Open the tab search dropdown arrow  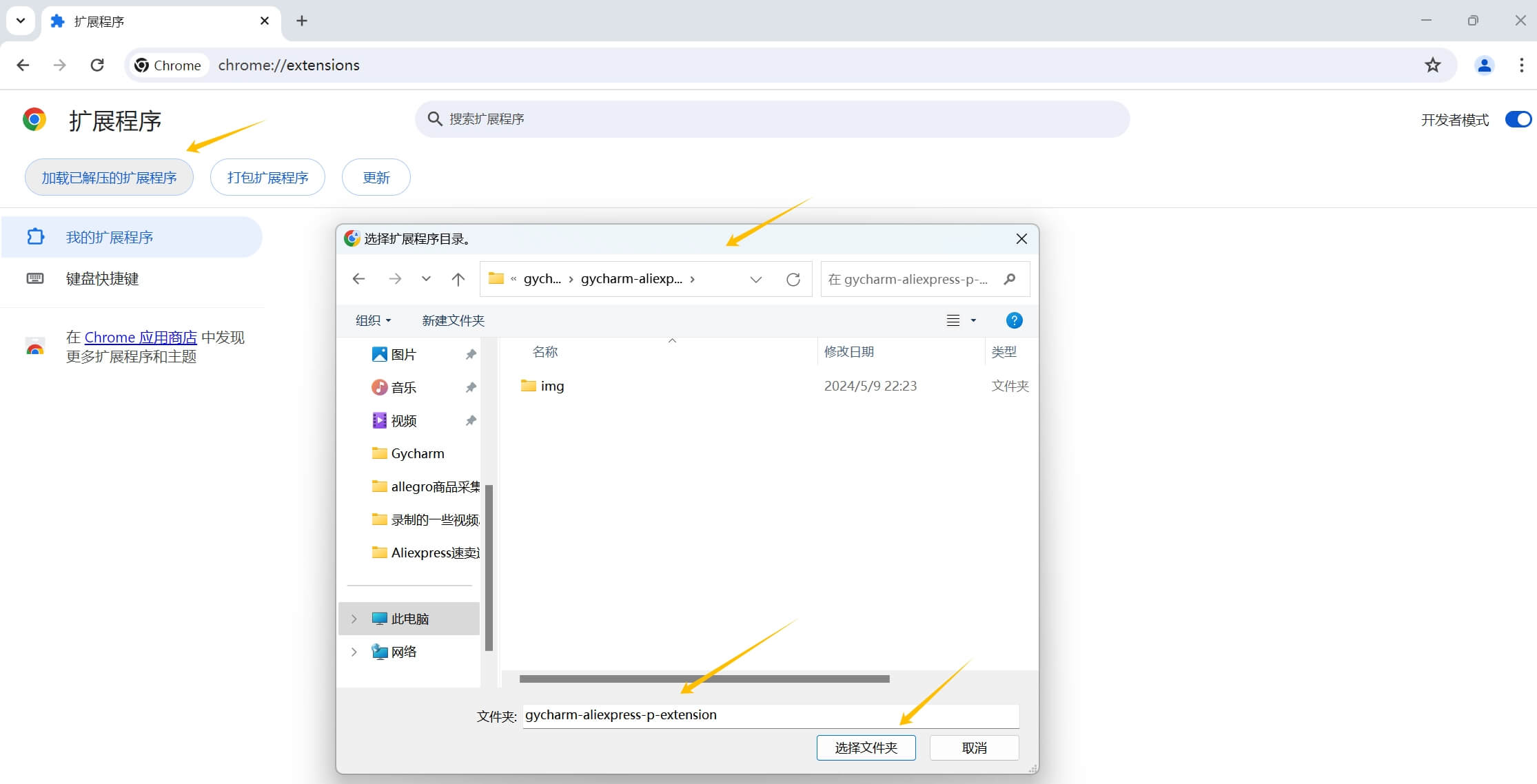pos(21,21)
